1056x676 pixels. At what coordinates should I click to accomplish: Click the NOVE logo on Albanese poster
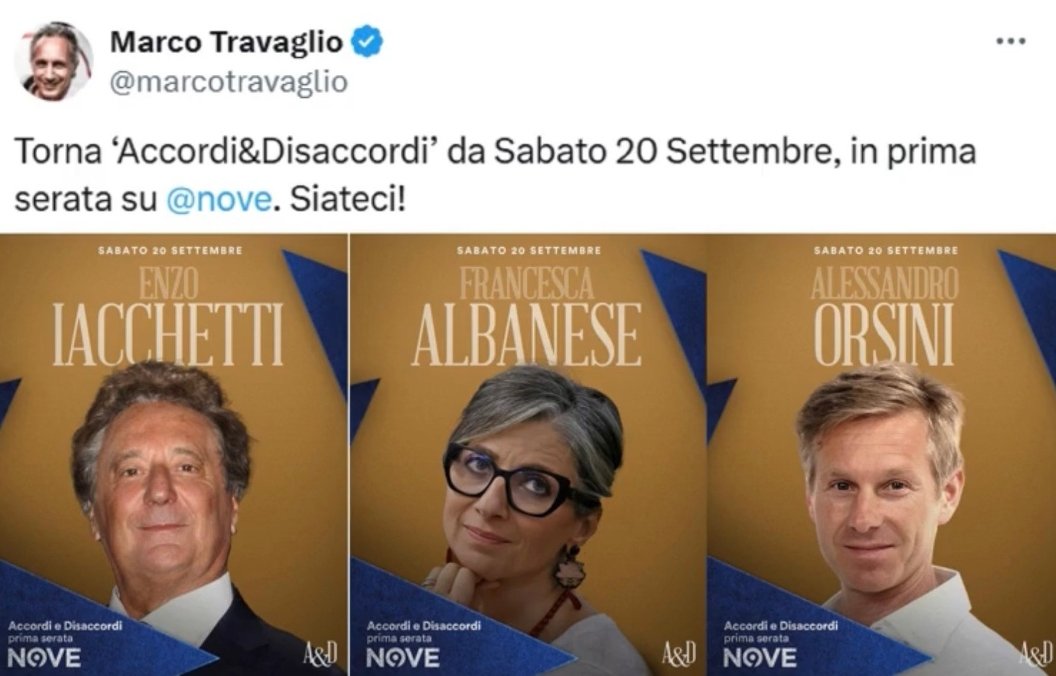[403, 657]
